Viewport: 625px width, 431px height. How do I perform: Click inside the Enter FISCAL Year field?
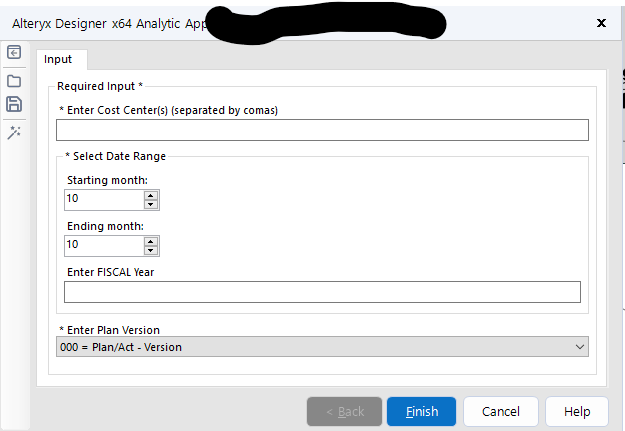[x=322, y=292]
